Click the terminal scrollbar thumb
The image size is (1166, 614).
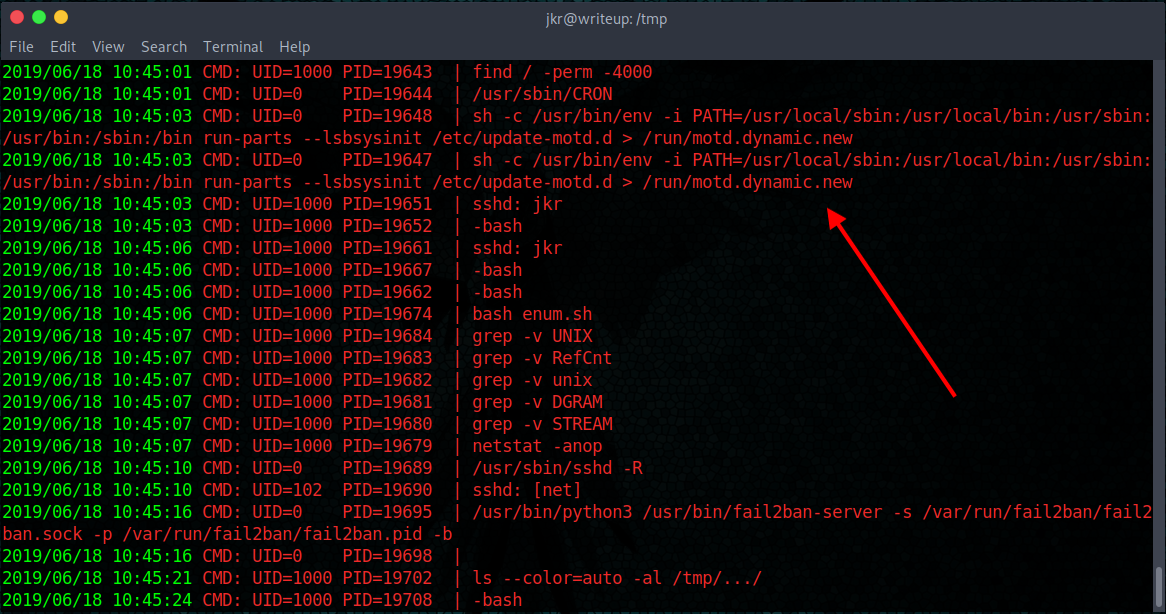pyautogui.click(x=1159, y=588)
